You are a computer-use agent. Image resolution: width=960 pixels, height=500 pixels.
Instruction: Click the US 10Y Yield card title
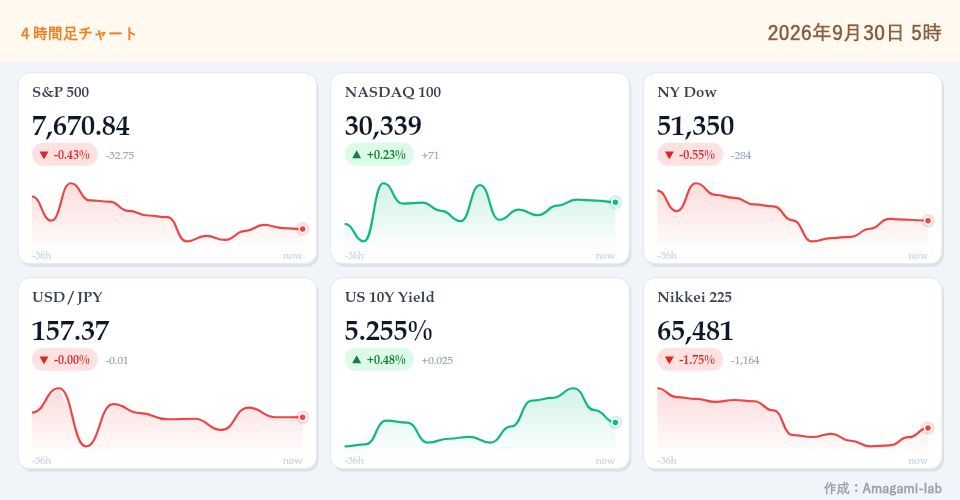coord(390,297)
